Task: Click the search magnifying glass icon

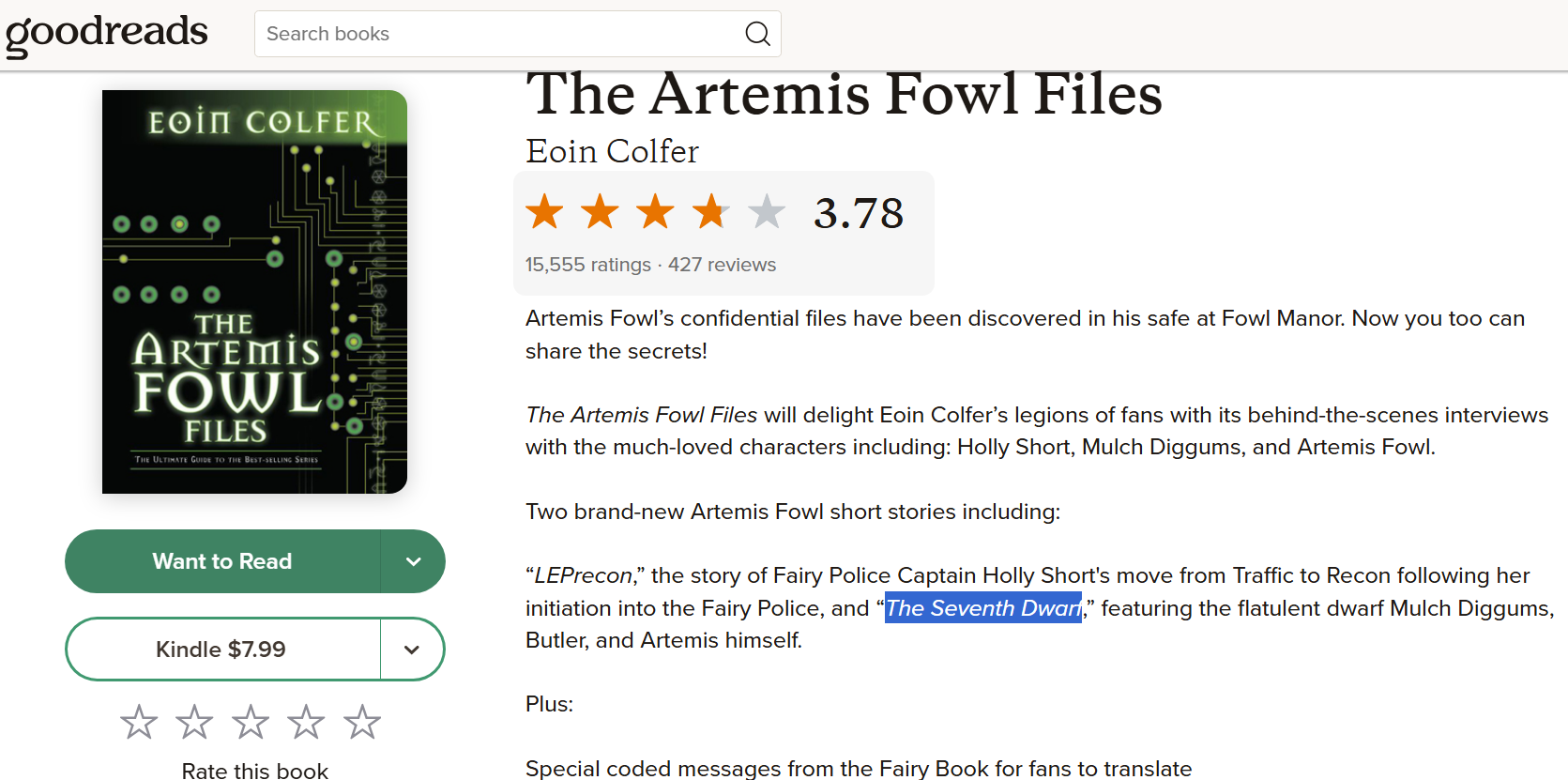Action: (757, 34)
